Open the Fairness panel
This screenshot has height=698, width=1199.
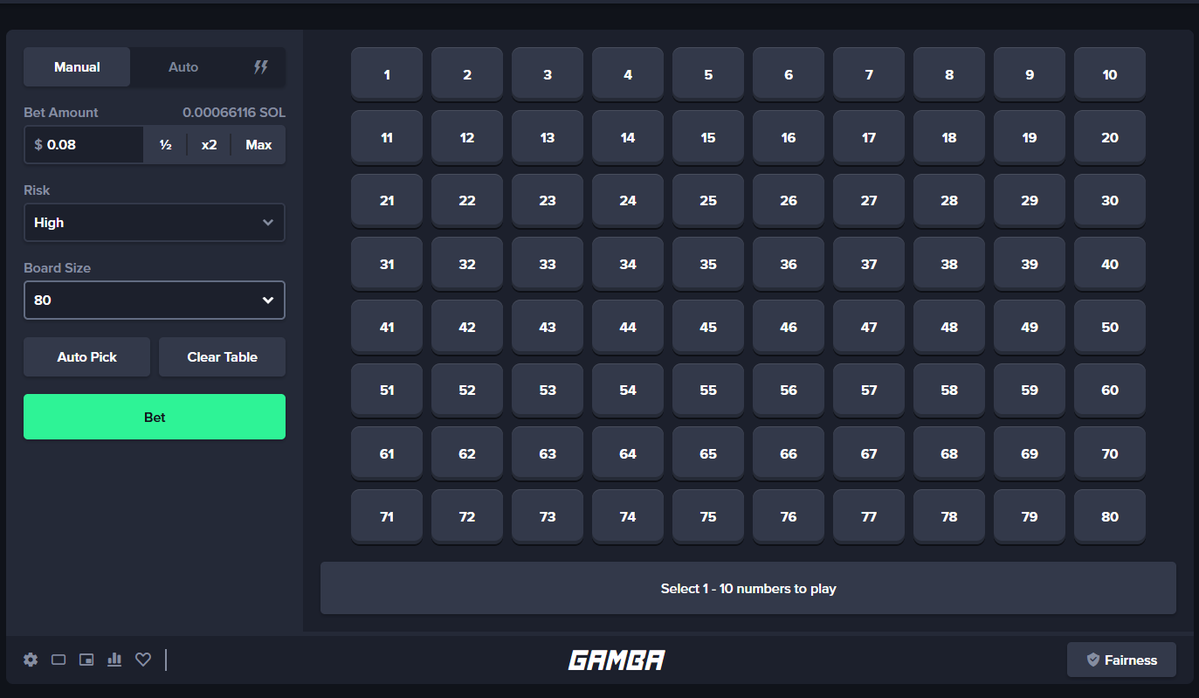(1121, 660)
